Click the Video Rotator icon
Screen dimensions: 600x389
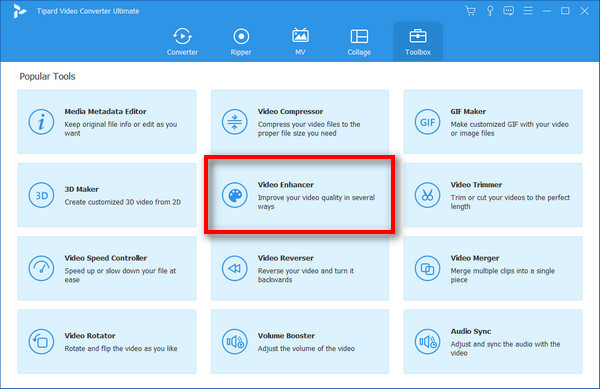[x=41, y=342]
